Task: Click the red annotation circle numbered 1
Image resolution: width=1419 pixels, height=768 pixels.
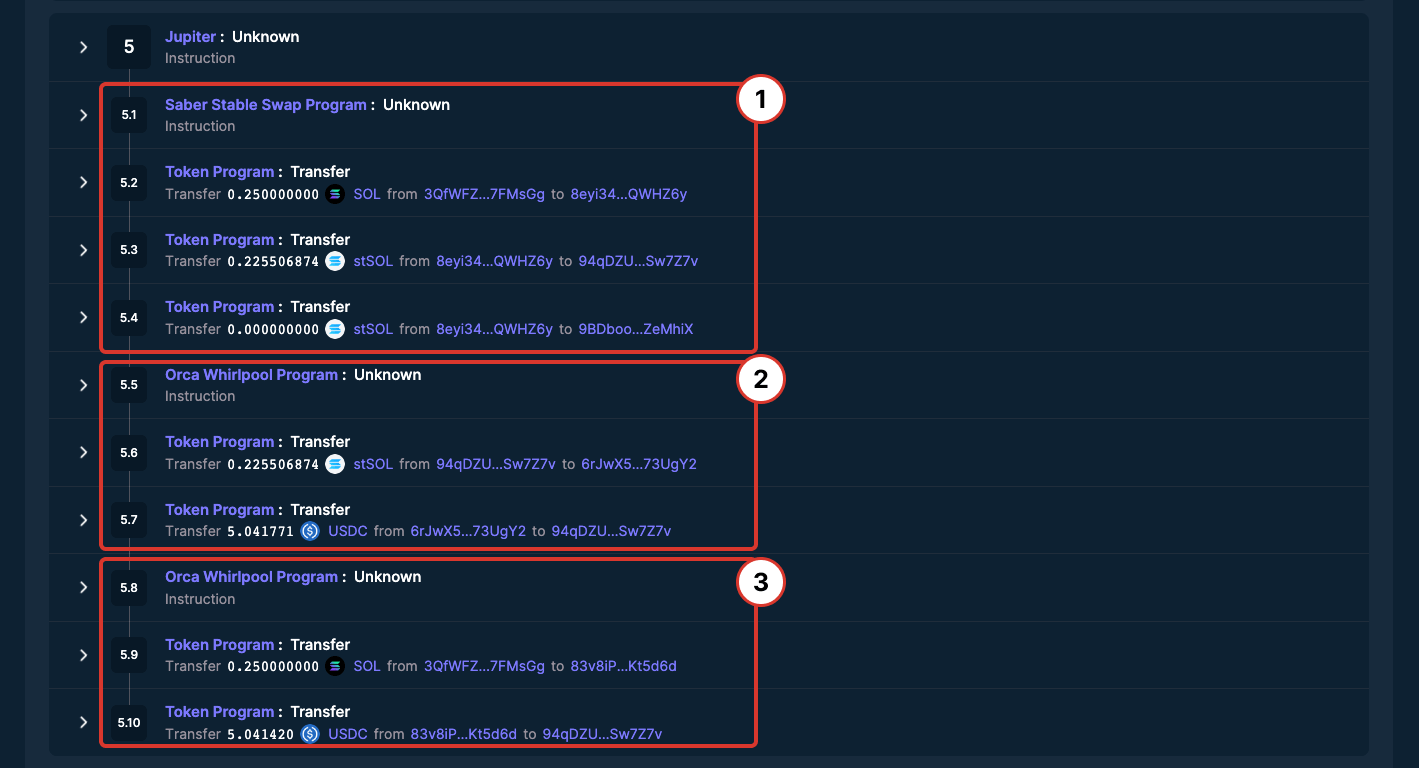Action: (x=760, y=101)
